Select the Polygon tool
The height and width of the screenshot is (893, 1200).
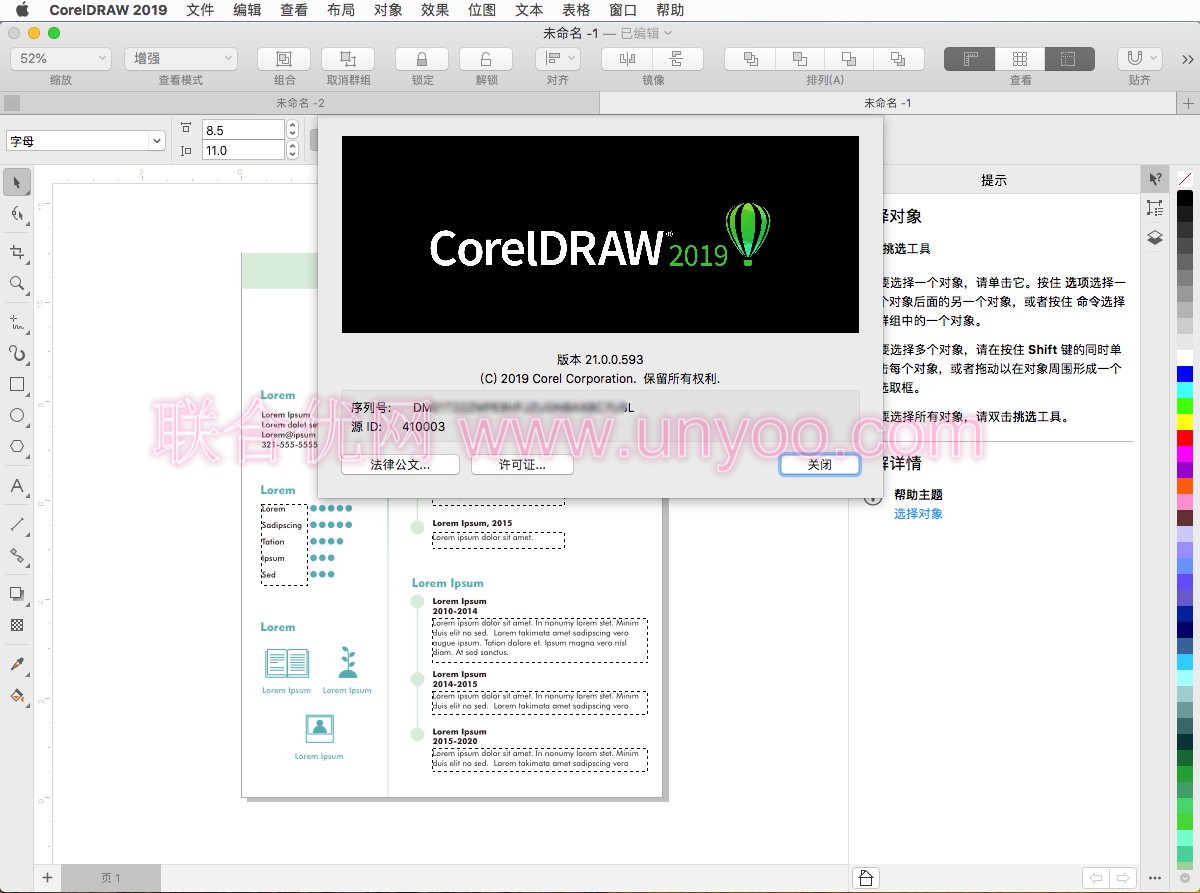pyautogui.click(x=17, y=446)
